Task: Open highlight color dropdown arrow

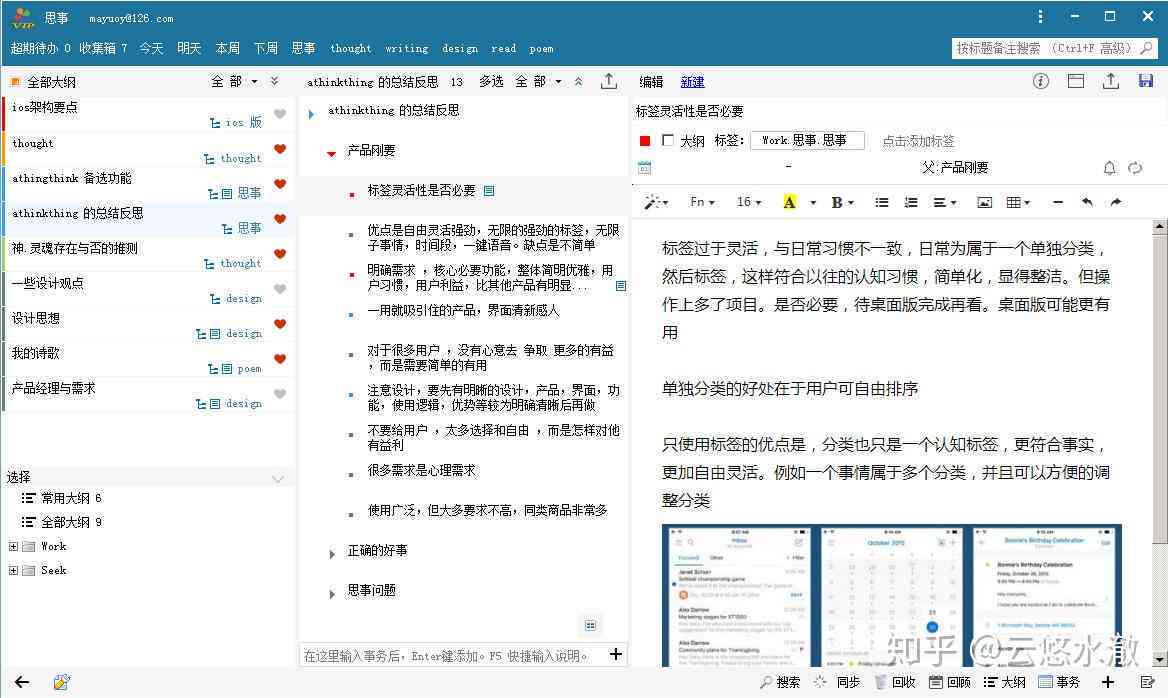Action: coord(813,203)
